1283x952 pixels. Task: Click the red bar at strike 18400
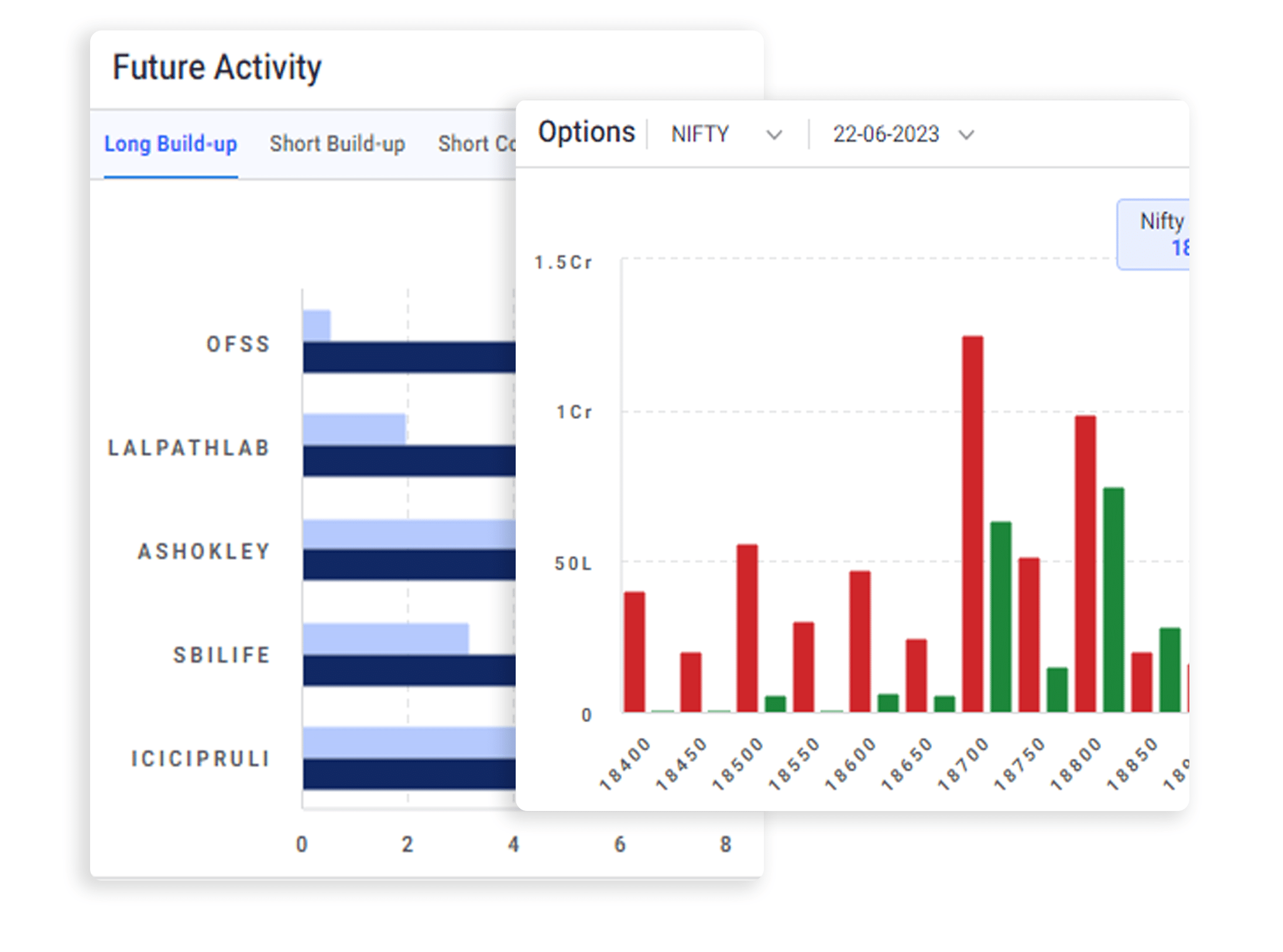[634, 652]
